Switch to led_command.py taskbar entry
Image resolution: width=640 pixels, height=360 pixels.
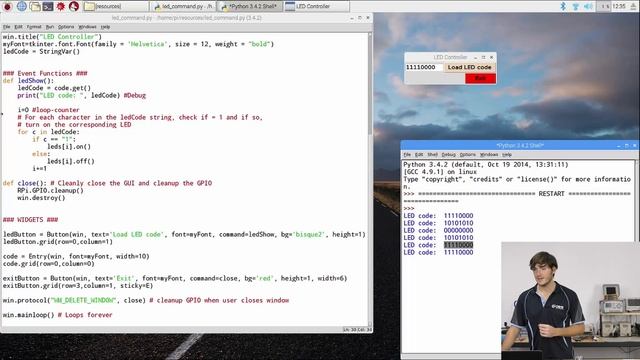pyautogui.click(x=183, y=6)
